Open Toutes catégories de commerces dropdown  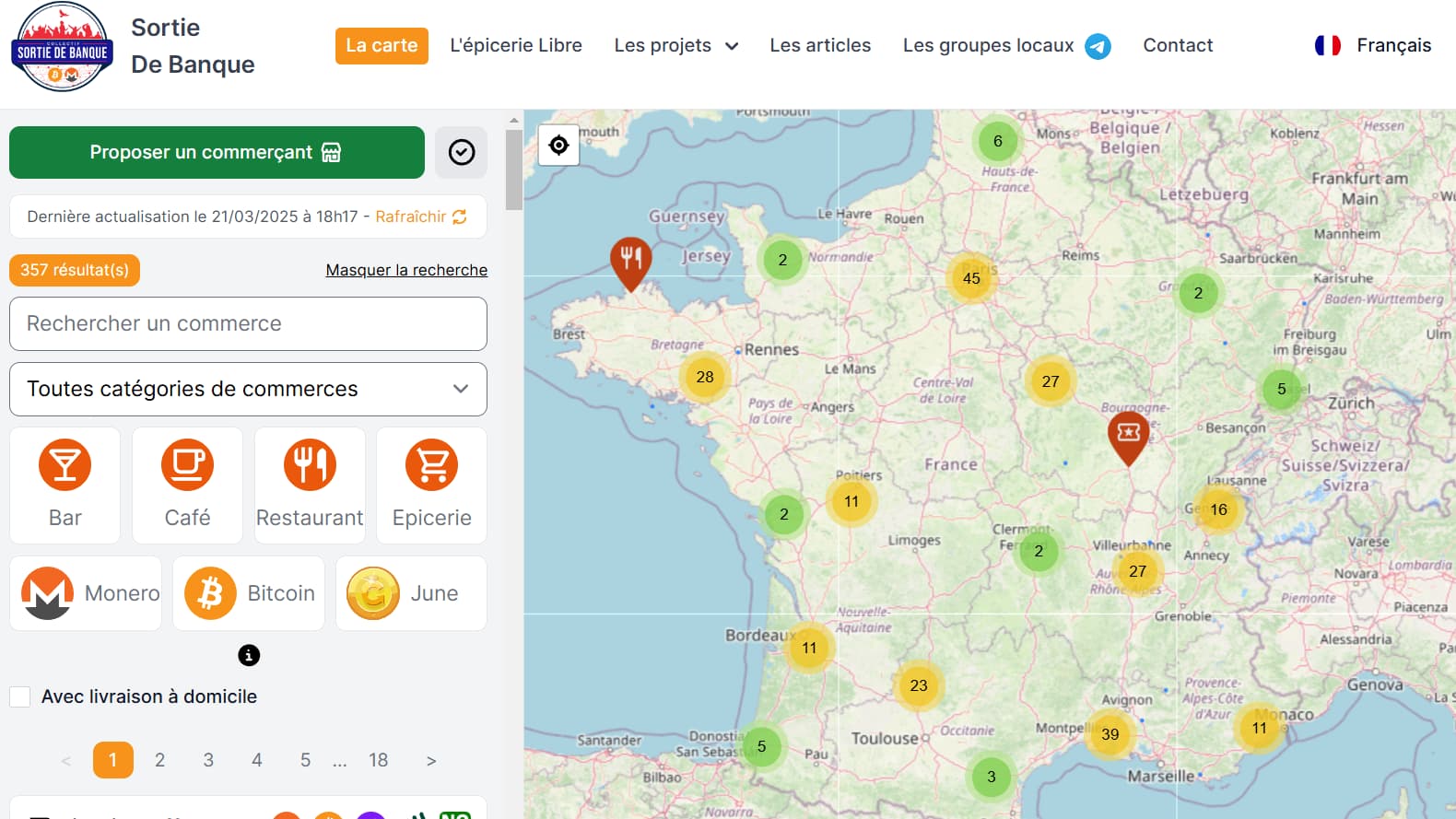248,389
